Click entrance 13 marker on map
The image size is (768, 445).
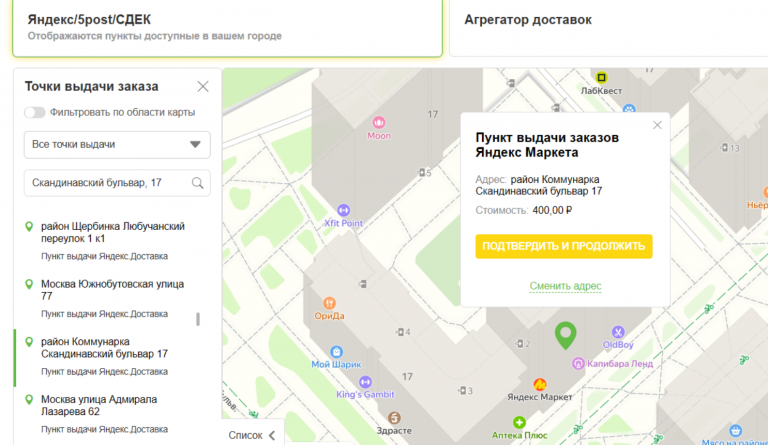click(x=729, y=147)
